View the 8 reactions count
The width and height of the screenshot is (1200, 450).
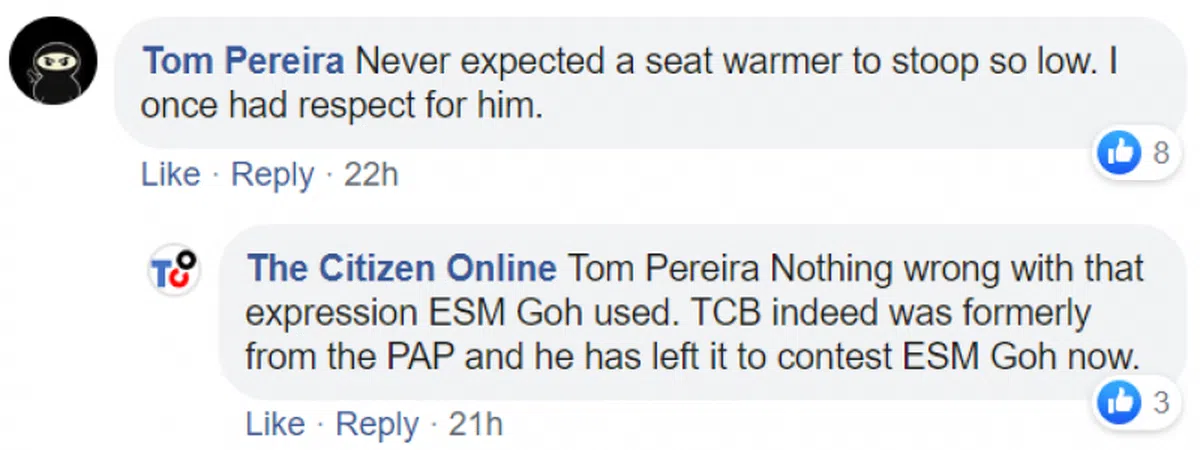(1161, 154)
